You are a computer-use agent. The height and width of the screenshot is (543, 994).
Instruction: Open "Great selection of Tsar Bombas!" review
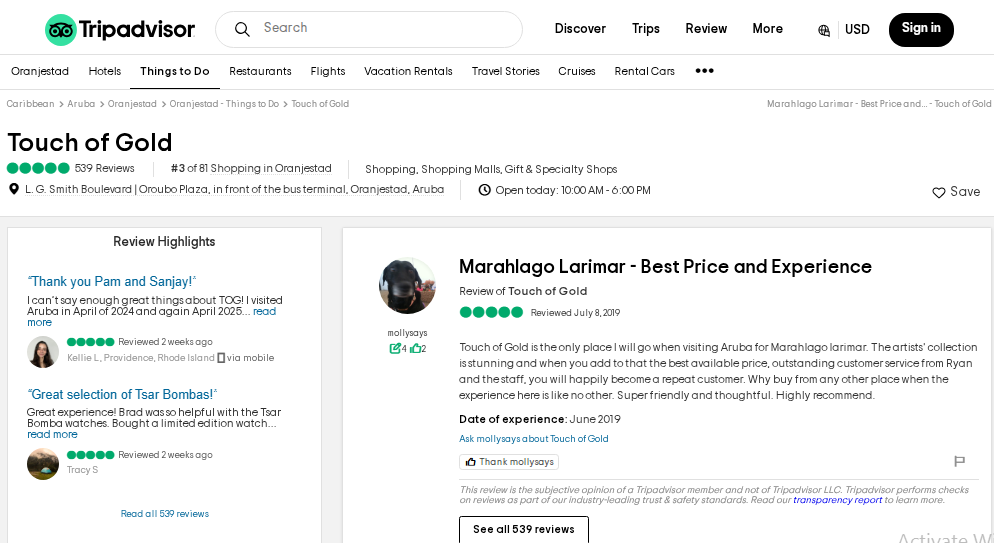pos(122,394)
